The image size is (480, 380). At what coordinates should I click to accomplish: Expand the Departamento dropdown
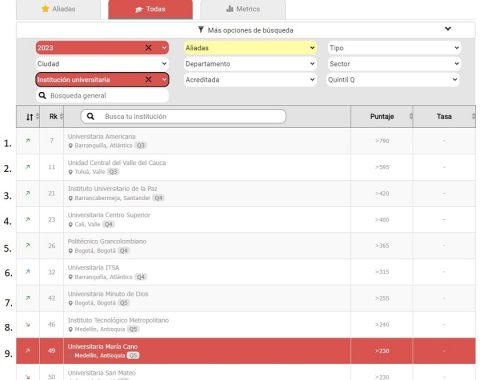point(250,64)
